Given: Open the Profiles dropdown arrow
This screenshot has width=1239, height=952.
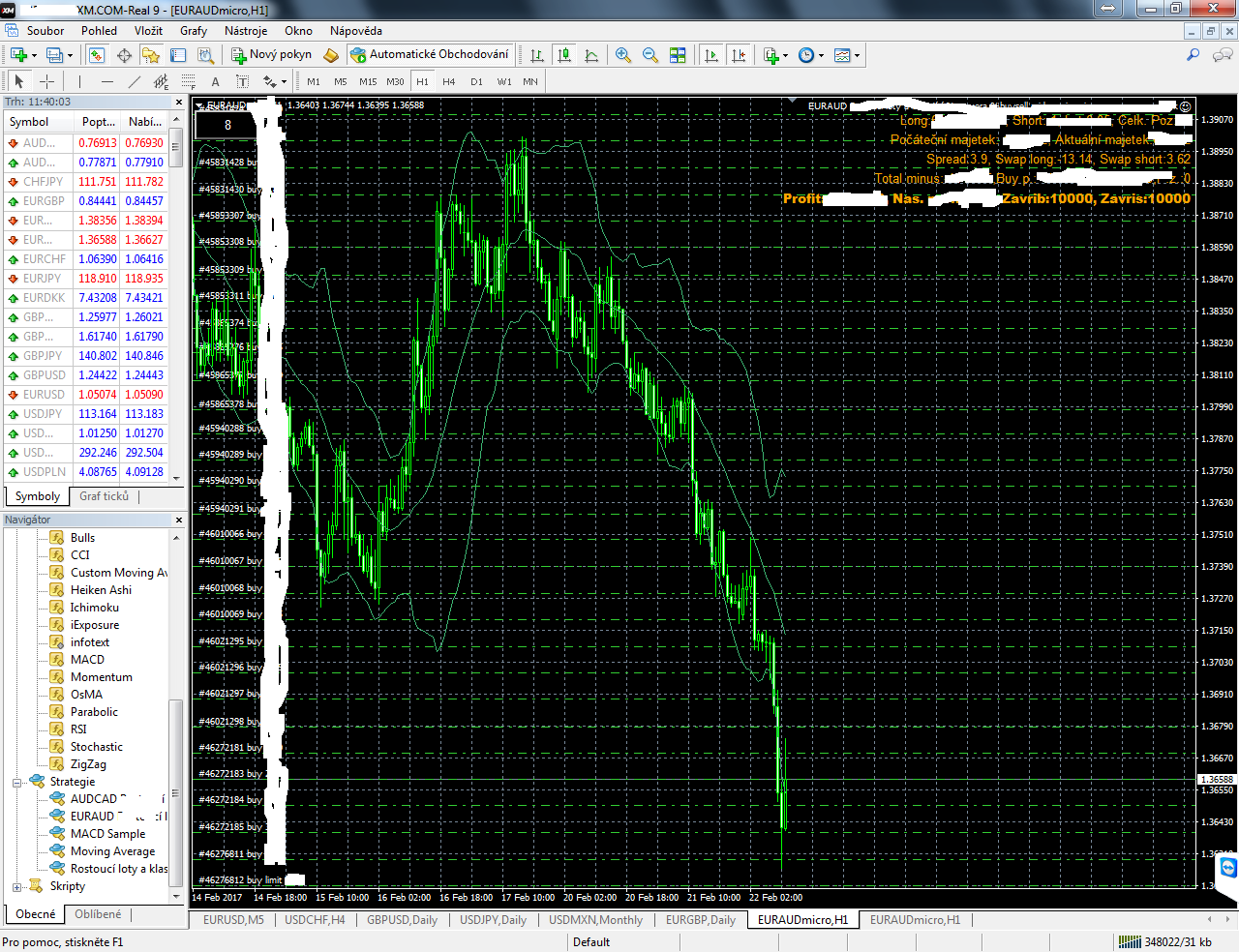Looking at the screenshot, I should [x=70, y=55].
